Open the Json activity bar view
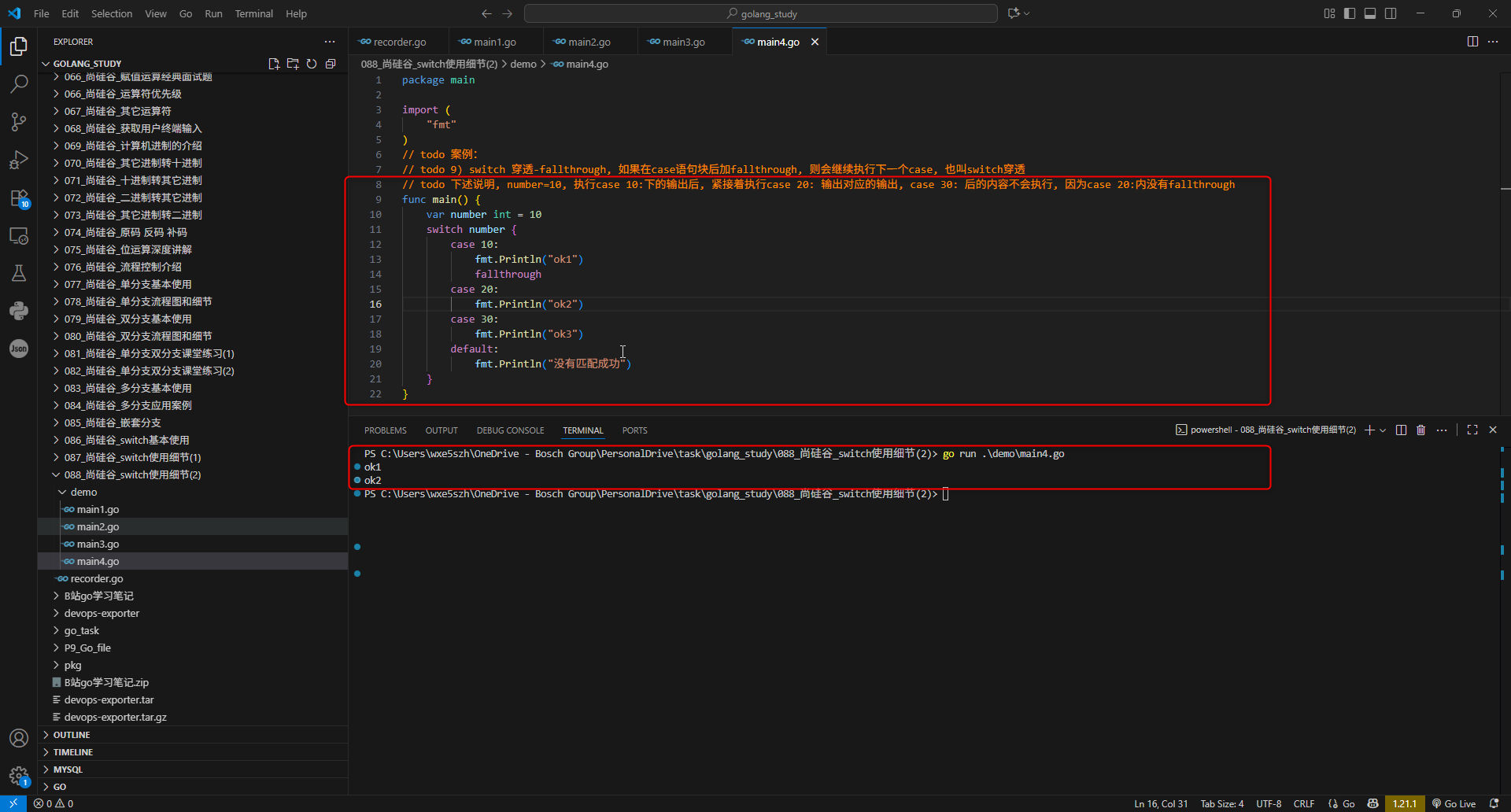Viewport: 1511px width, 812px height. pos(19,349)
